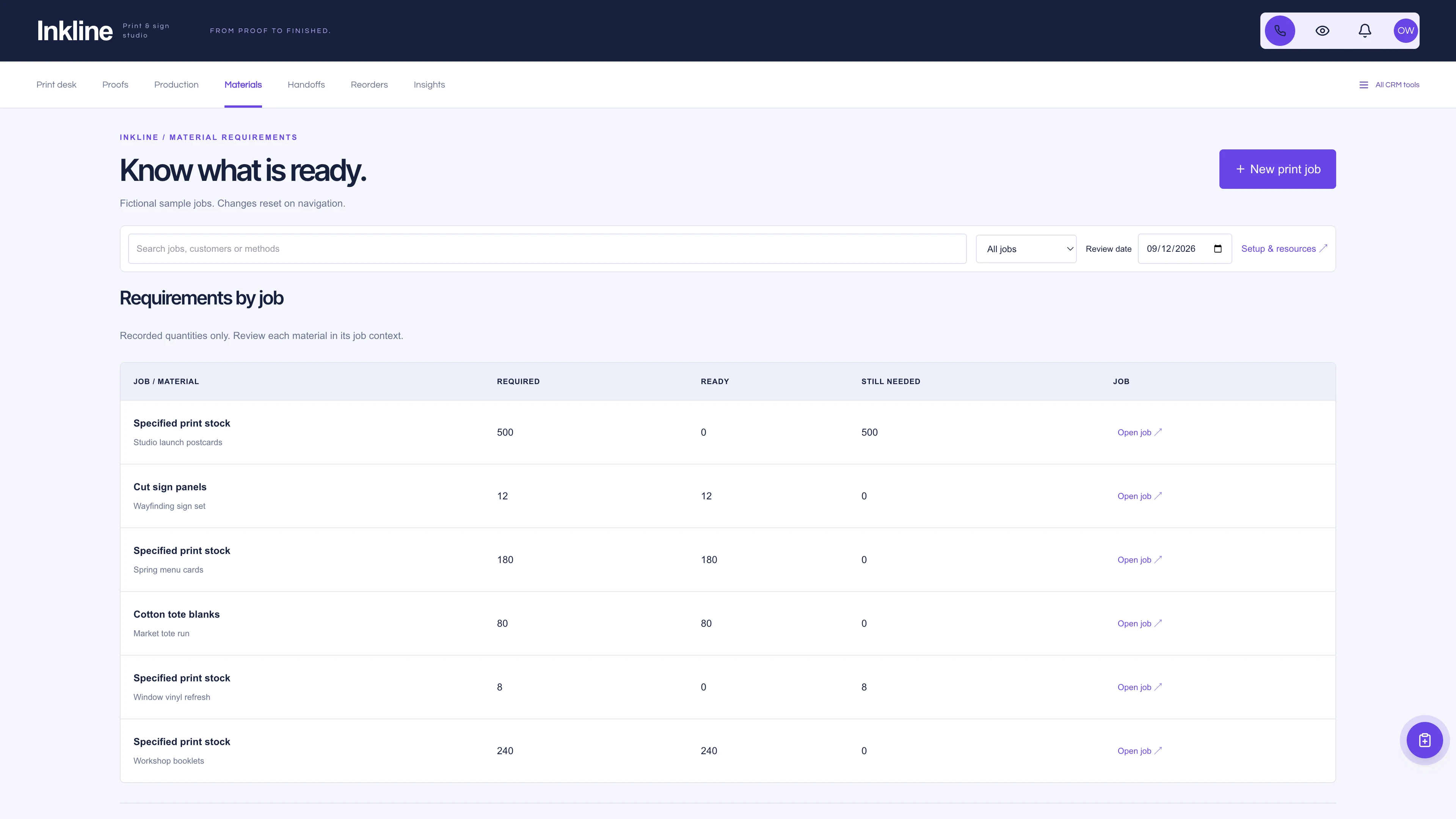Click the All CRM tools hamburger icon
The height and width of the screenshot is (819, 1456).
[1363, 85]
